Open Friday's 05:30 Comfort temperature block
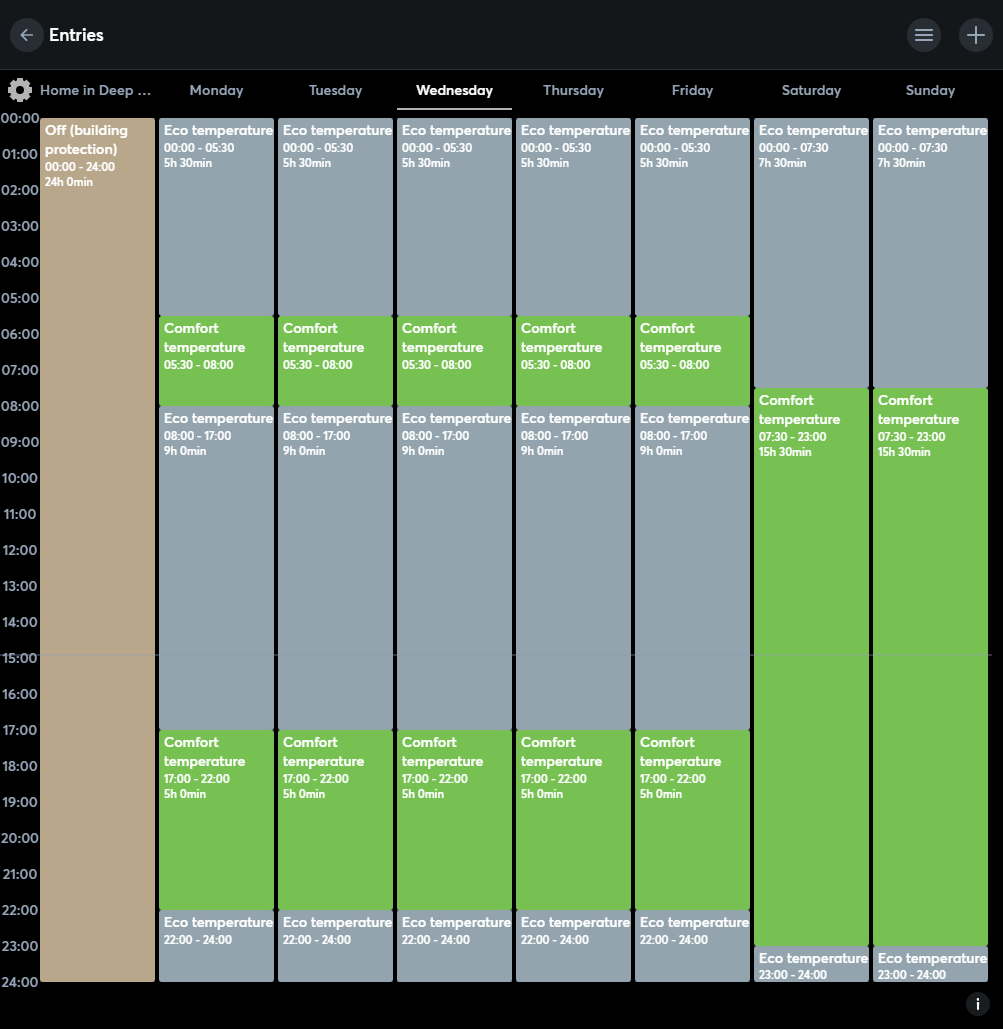Viewport: 1003px width, 1029px height. click(692, 360)
